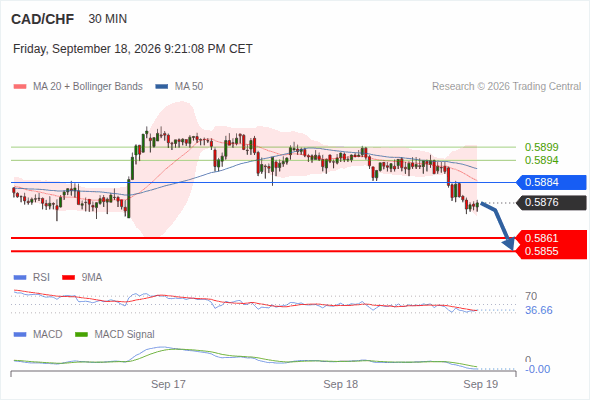This screenshot has height=400, width=590.
Task: Click the MA 20 + Bollinger Bands label
Action: [88, 87]
